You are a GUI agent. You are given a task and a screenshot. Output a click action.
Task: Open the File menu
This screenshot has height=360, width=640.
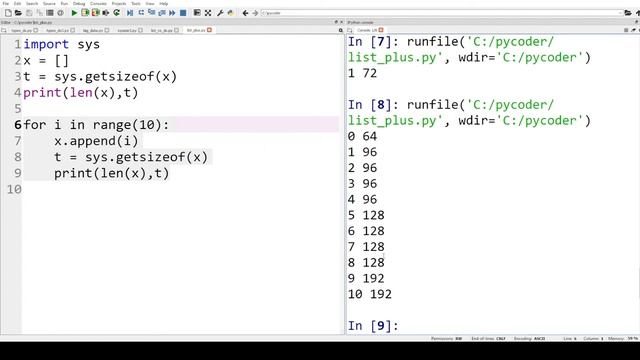(x=6, y=4)
